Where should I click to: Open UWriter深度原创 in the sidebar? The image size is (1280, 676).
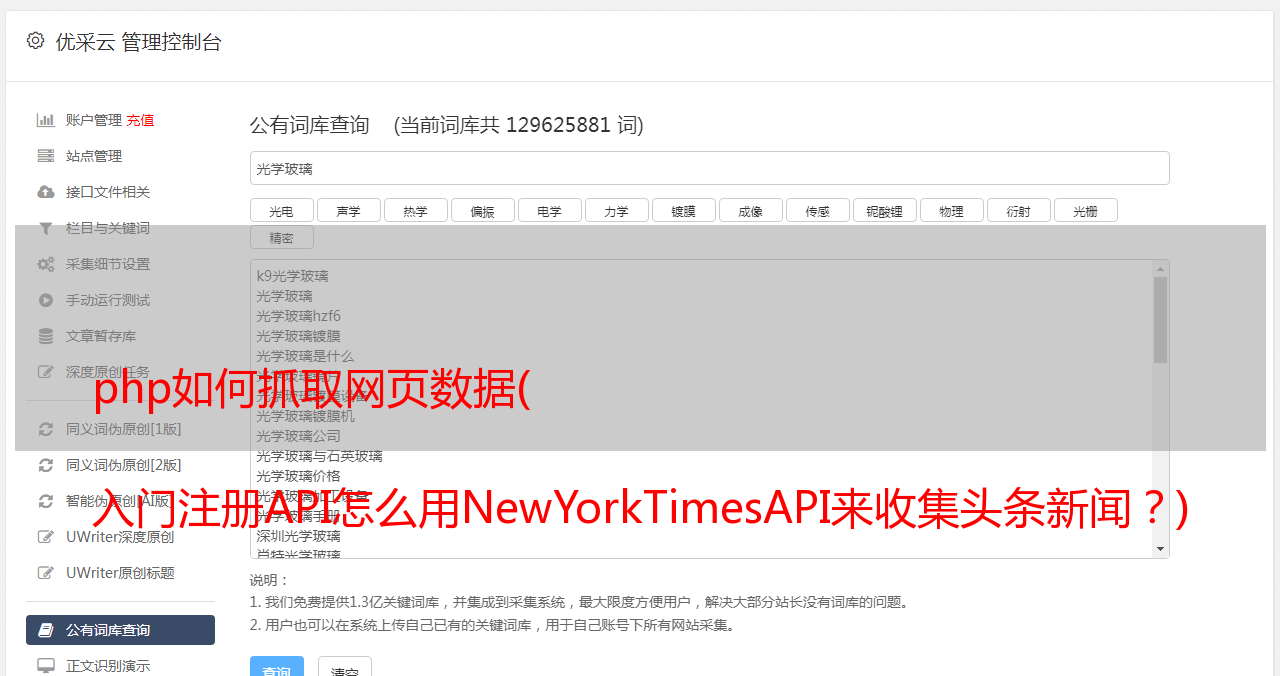120,537
